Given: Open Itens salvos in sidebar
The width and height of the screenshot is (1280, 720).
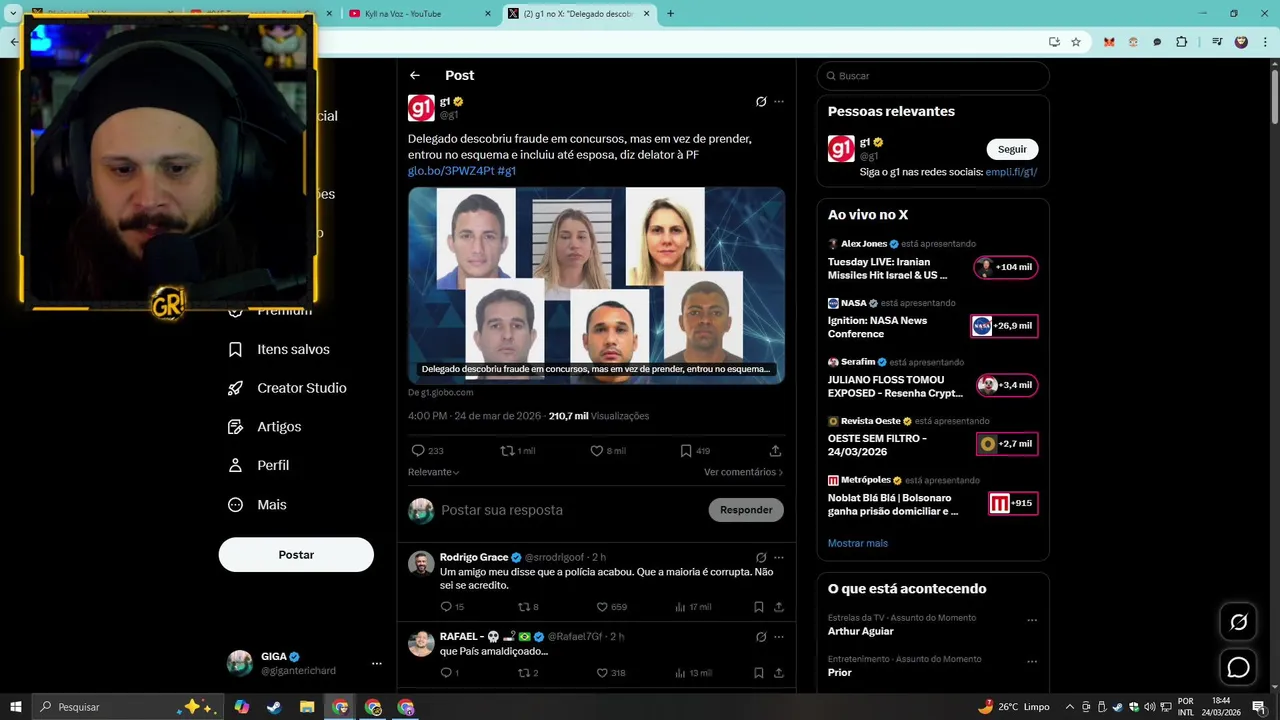Looking at the screenshot, I should [279, 349].
